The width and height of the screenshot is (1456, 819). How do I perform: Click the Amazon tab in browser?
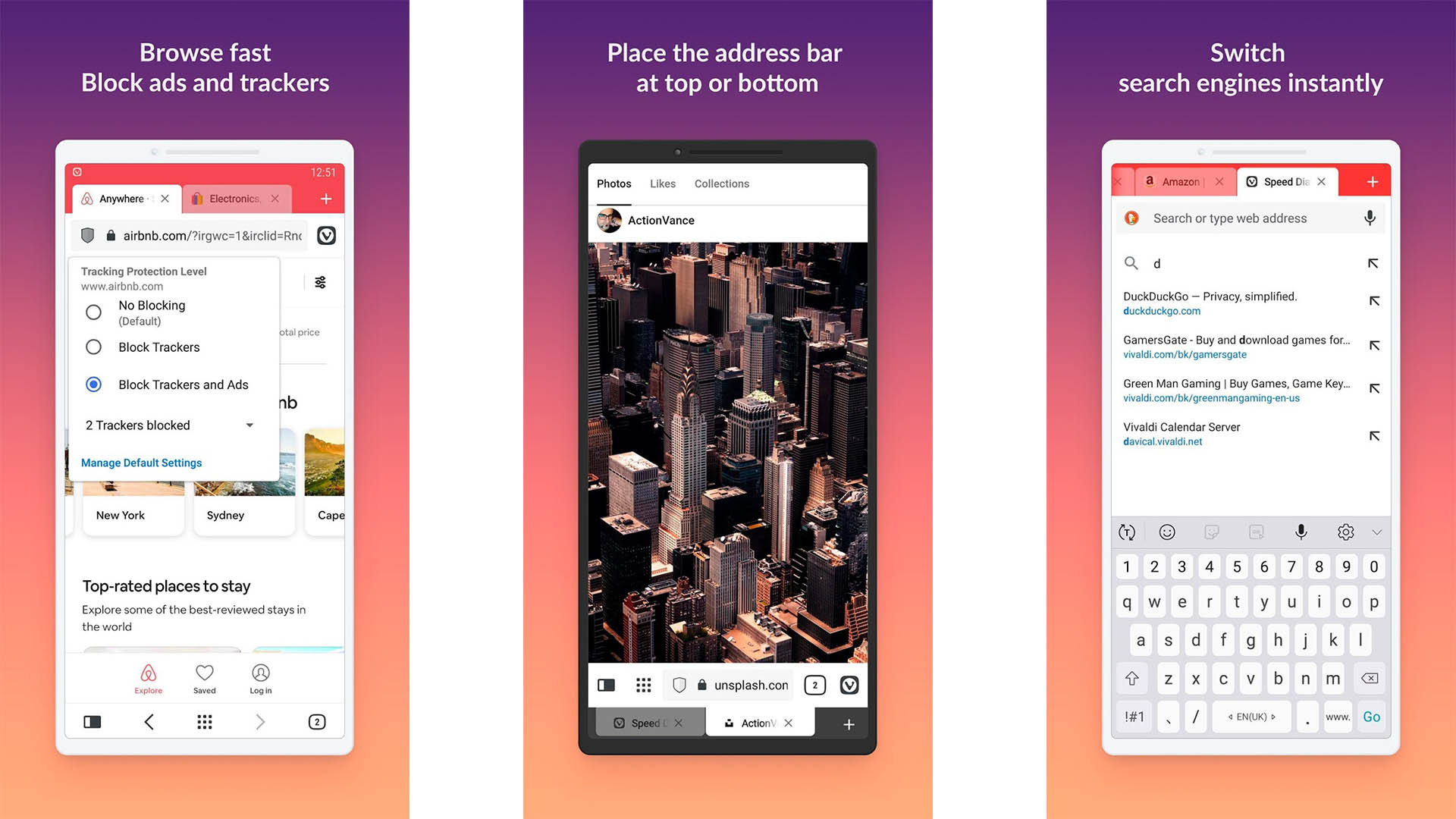1175,181
